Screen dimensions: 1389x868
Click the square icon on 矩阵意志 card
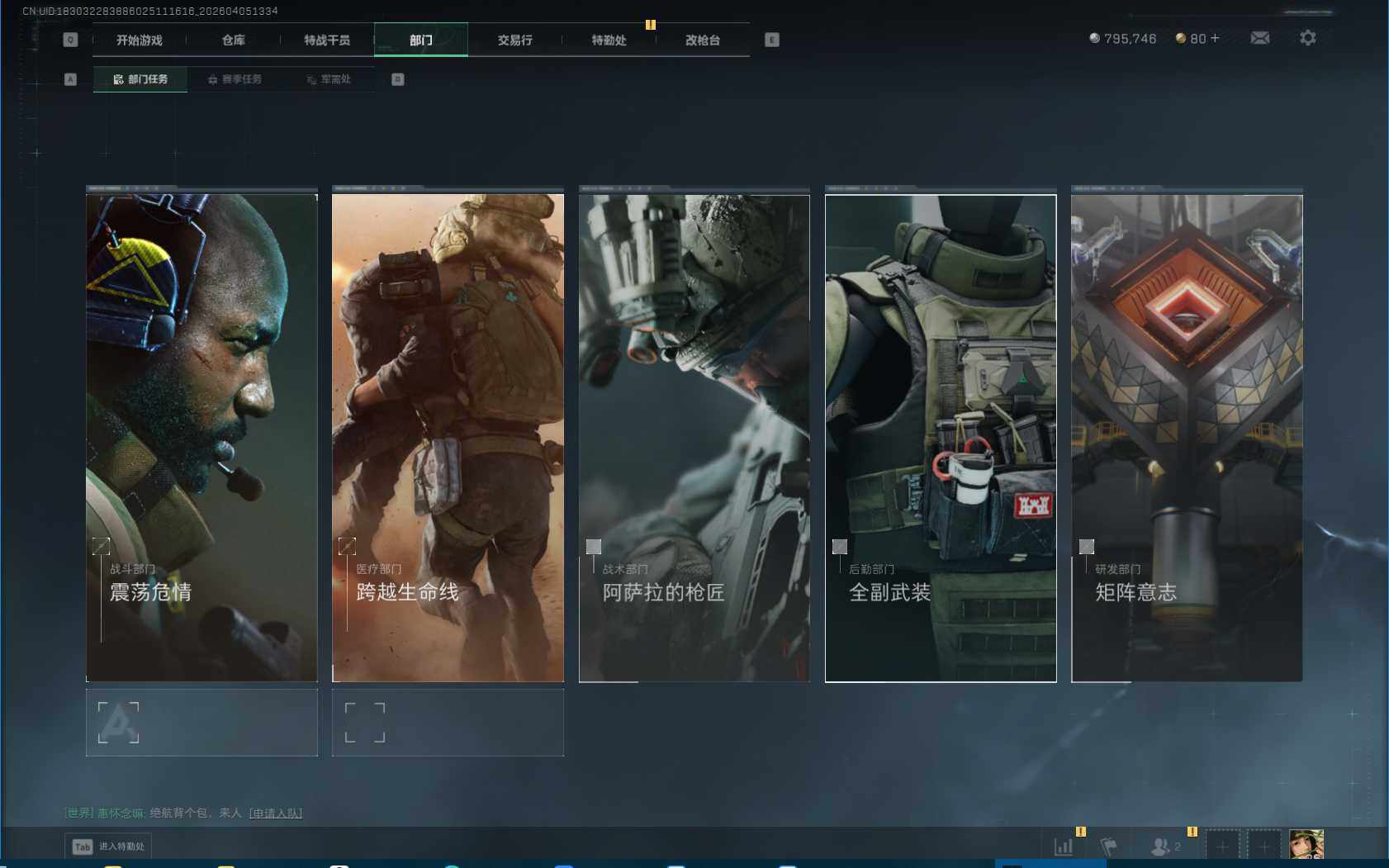pos(1087,547)
